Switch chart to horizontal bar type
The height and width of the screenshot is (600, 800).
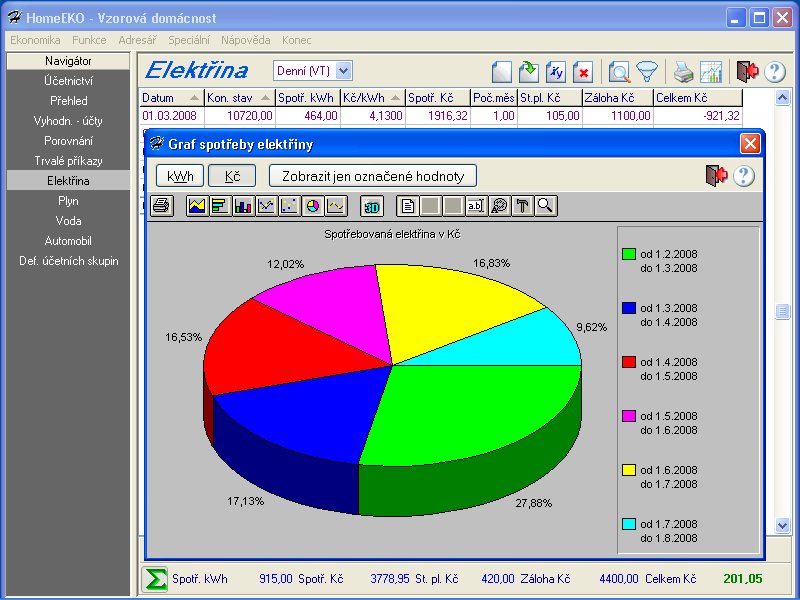220,206
